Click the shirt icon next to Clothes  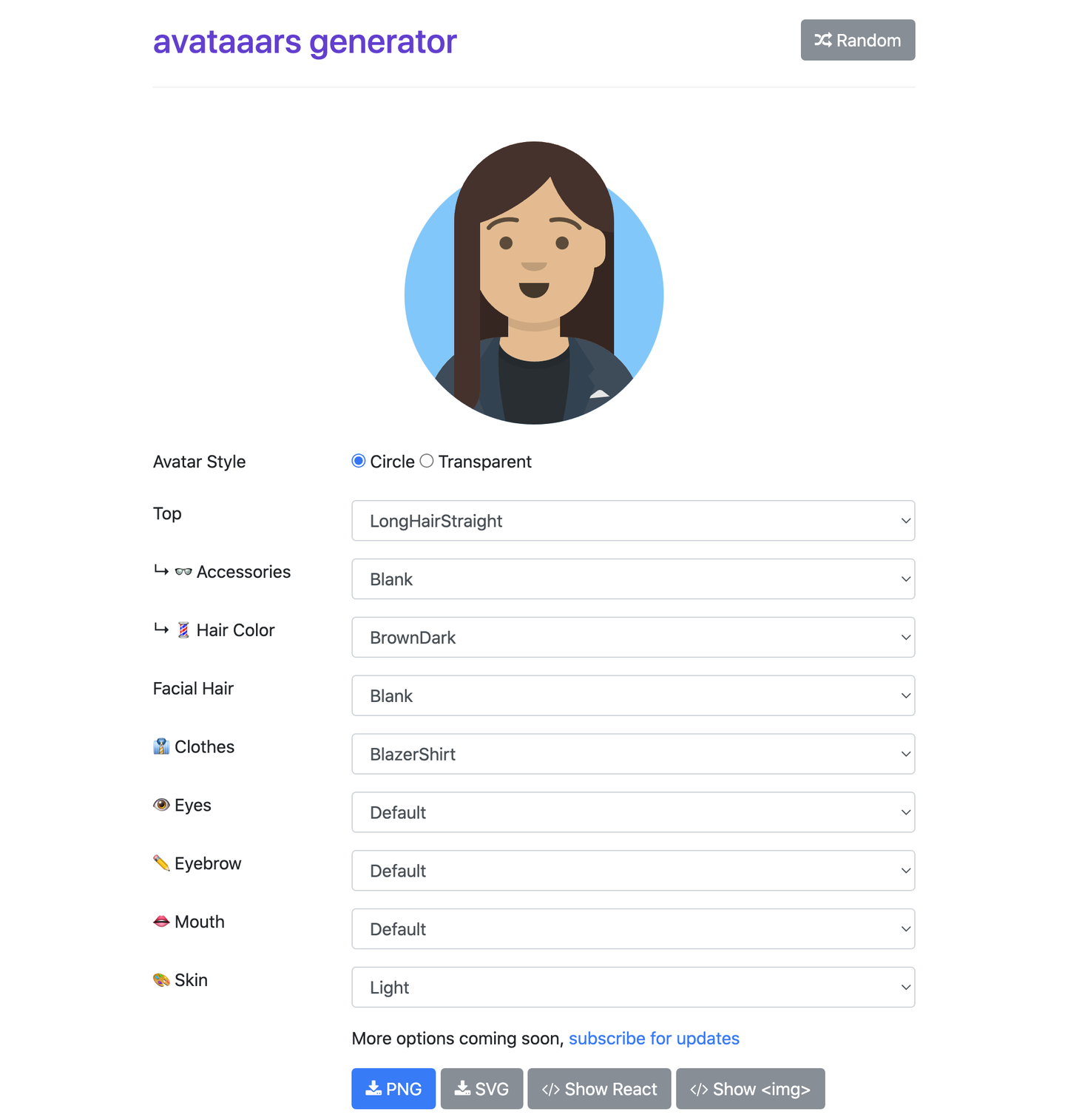(x=161, y=746)
